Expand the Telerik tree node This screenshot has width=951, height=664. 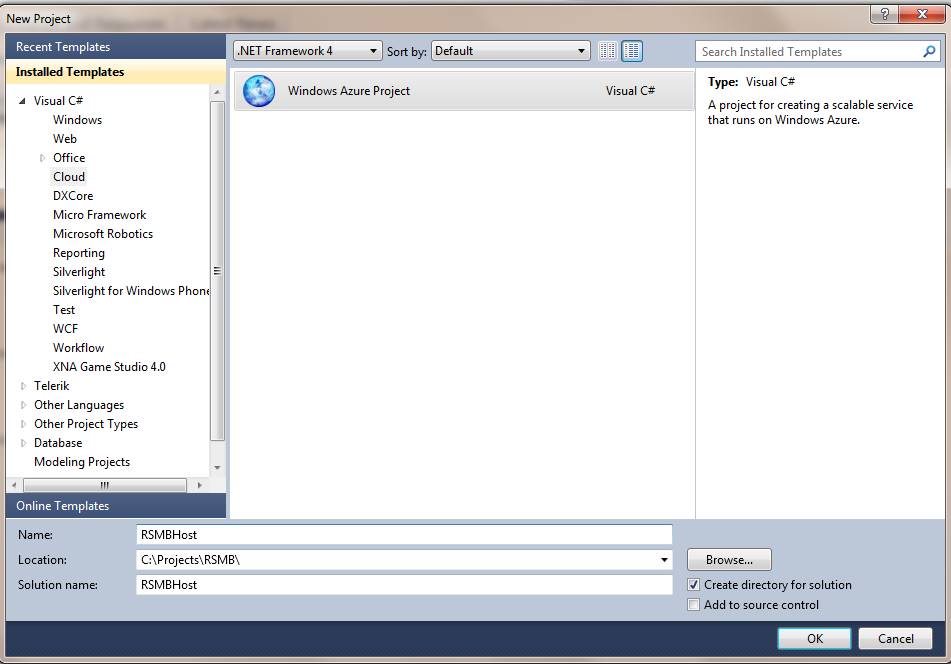click(x=23, y=386)
